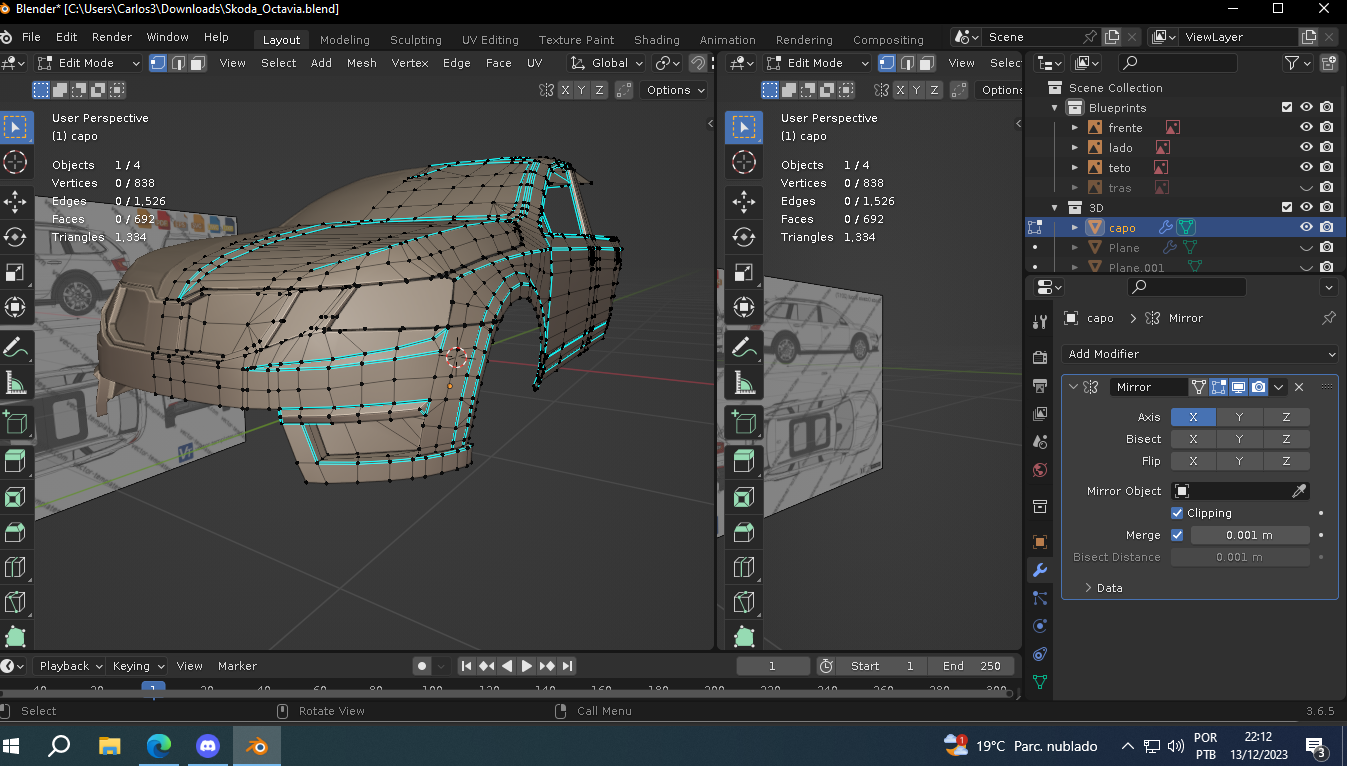
Task: Select the Rotate tool in left toolbar
Action: click(16, 237)
